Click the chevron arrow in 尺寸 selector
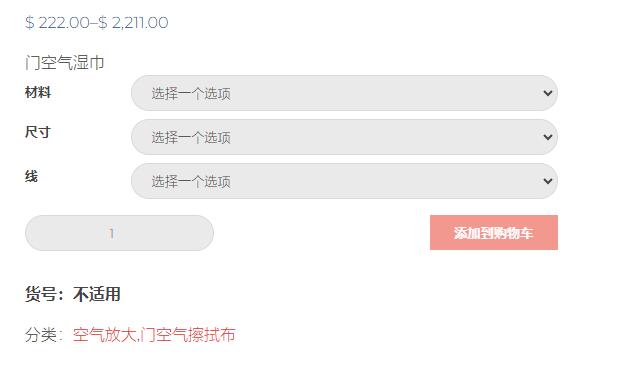The image size is (628, 368). pyautogui.click(x=547, y=137)
